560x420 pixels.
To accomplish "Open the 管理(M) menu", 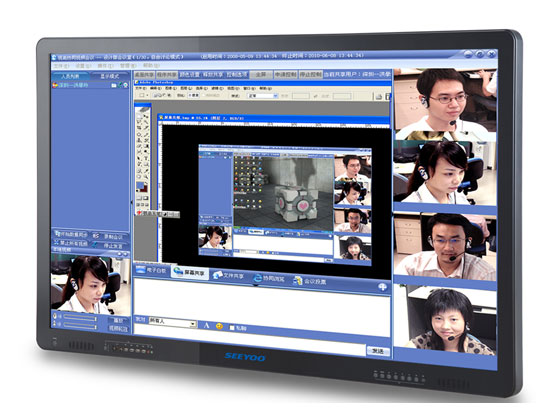I will (128, 66).
